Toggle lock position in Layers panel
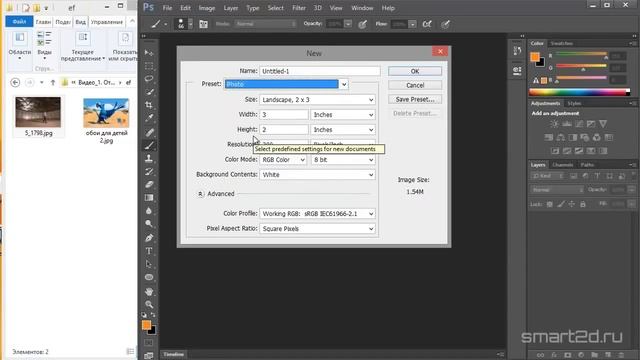640x360 pixels. coord(571,204)
